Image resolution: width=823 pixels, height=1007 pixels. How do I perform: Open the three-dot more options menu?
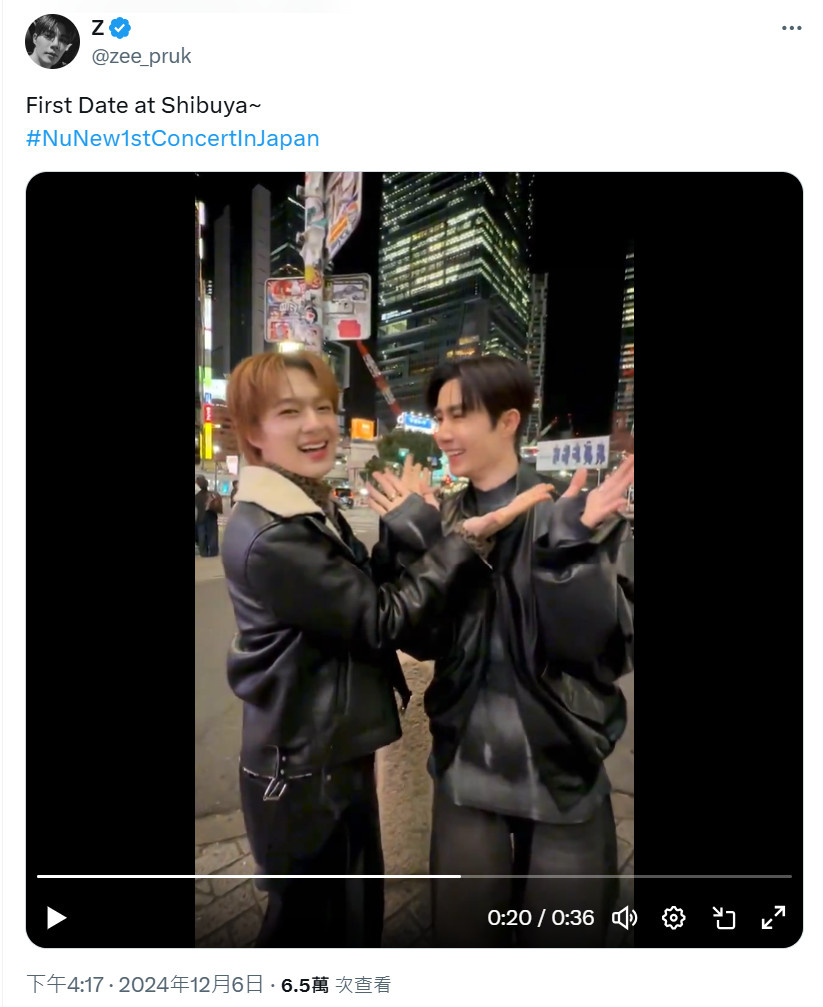tap(792, 28)
